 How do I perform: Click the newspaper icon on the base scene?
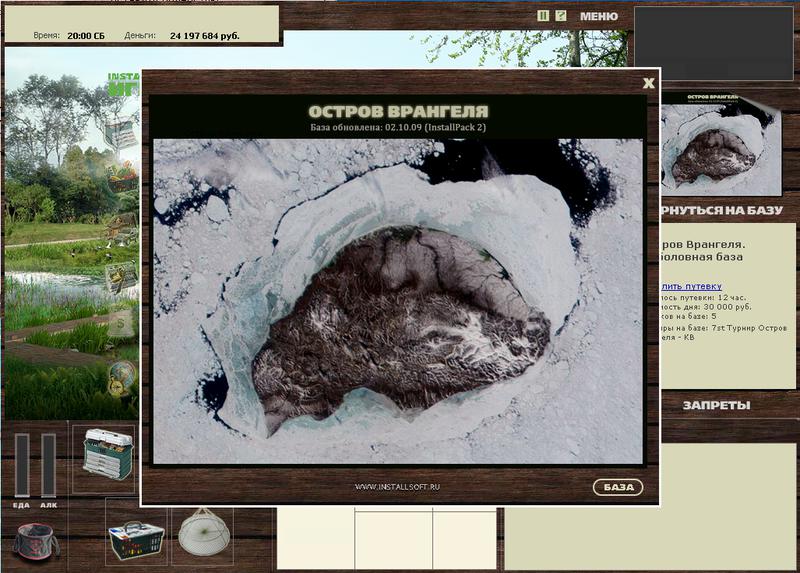tap(121, 131)
